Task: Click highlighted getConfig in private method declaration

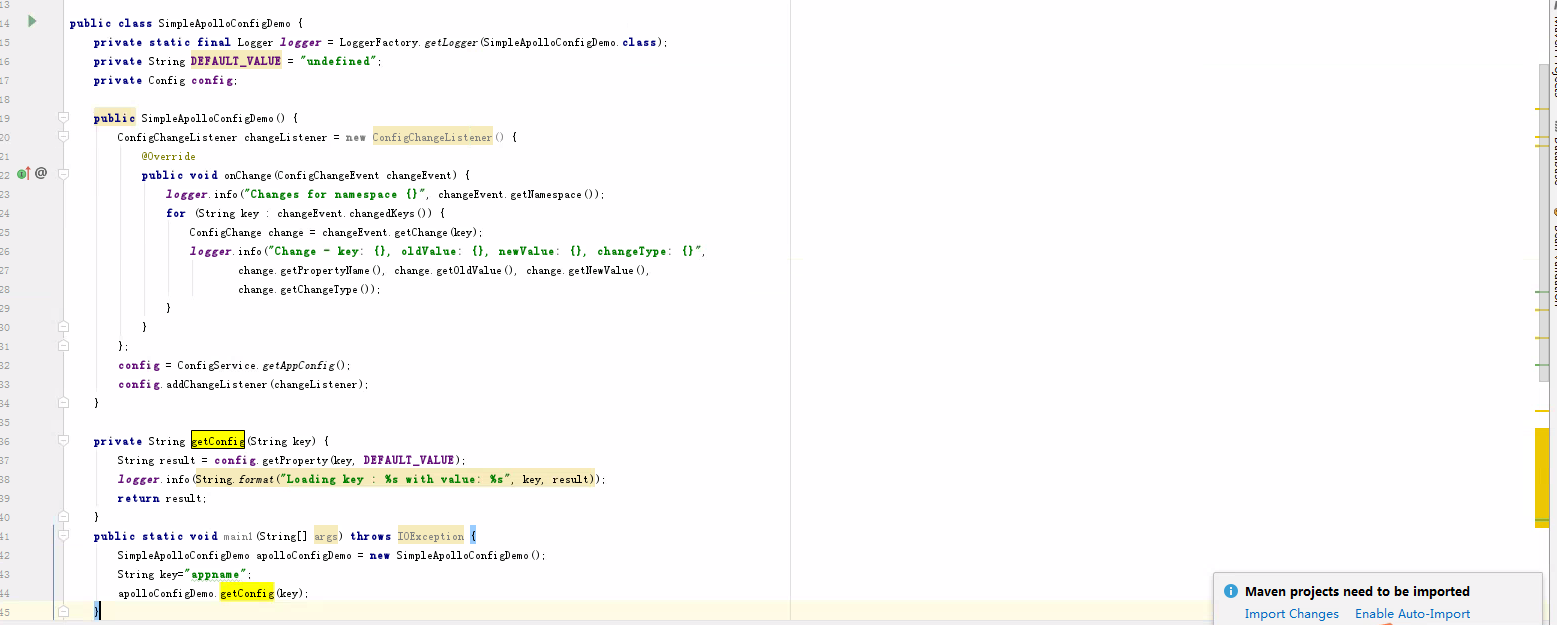Action: point(217,441)
